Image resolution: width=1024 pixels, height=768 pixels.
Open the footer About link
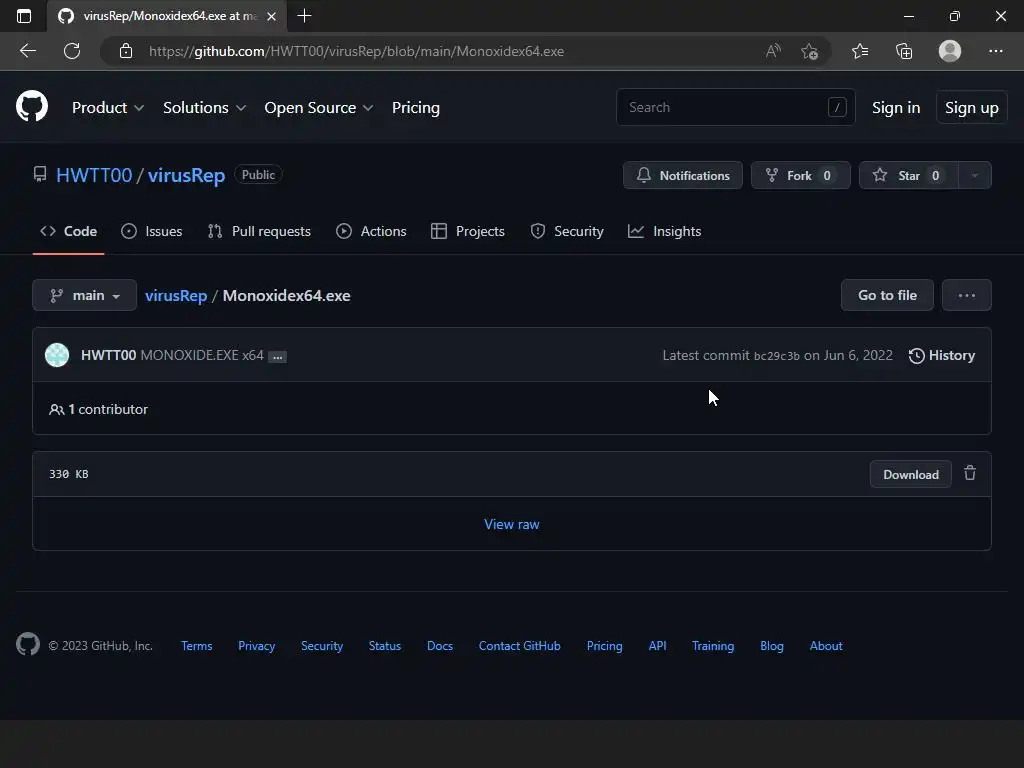point(826,646)
